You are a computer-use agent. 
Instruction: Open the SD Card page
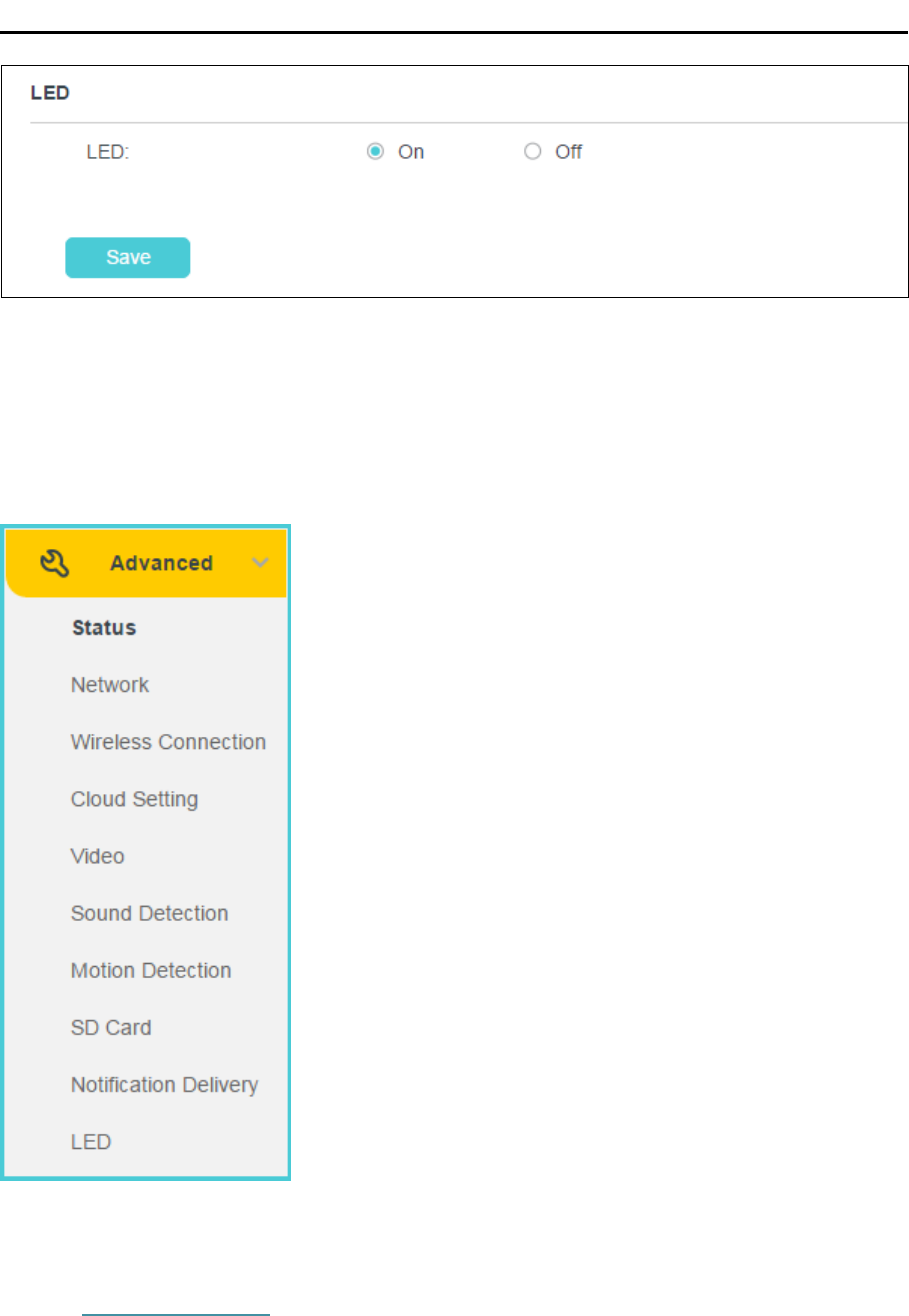point(111,1027)
